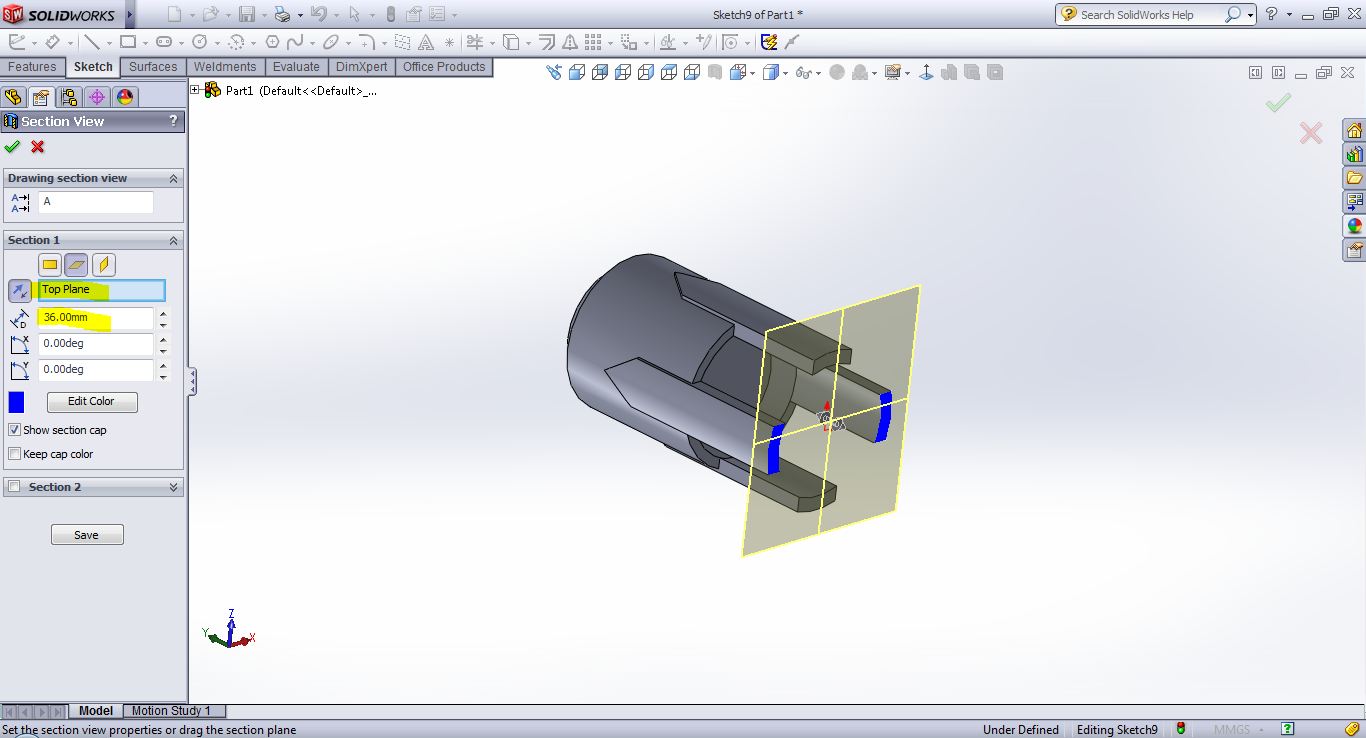
Task: Cancel Section View with the red X
Action: [38, 147]
